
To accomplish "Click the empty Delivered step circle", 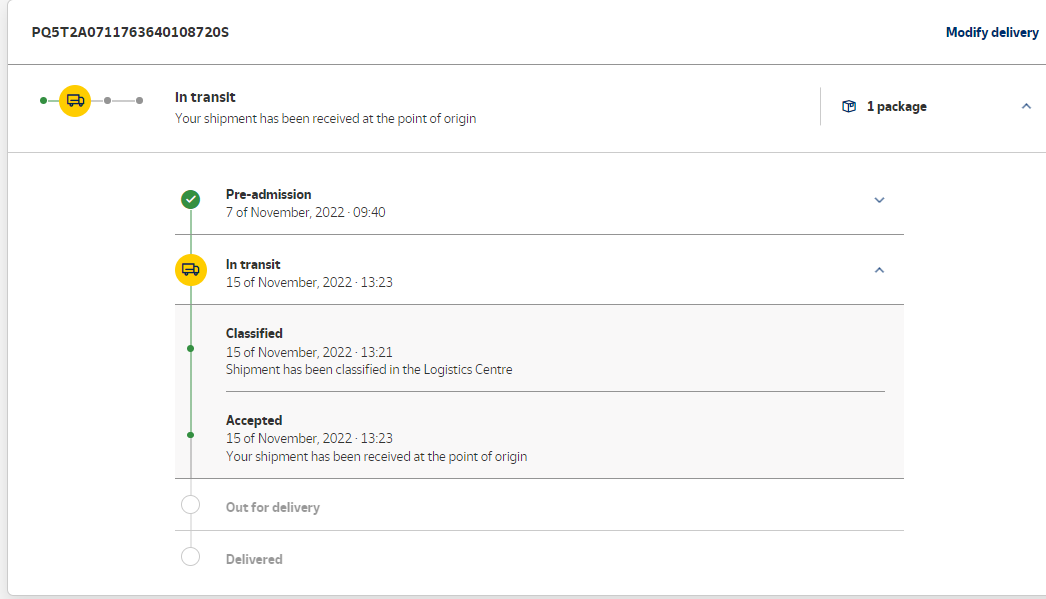I will [190, 557].
